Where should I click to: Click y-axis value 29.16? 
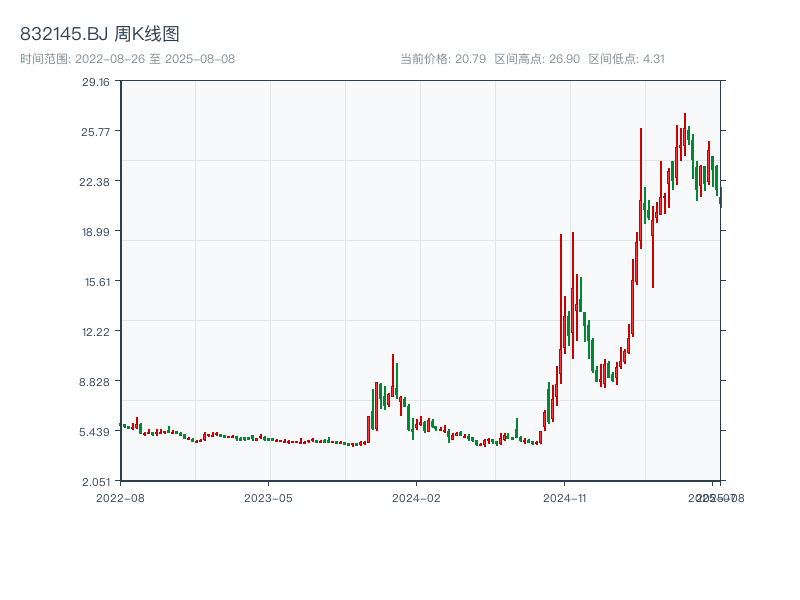click(x=96, y=82)
